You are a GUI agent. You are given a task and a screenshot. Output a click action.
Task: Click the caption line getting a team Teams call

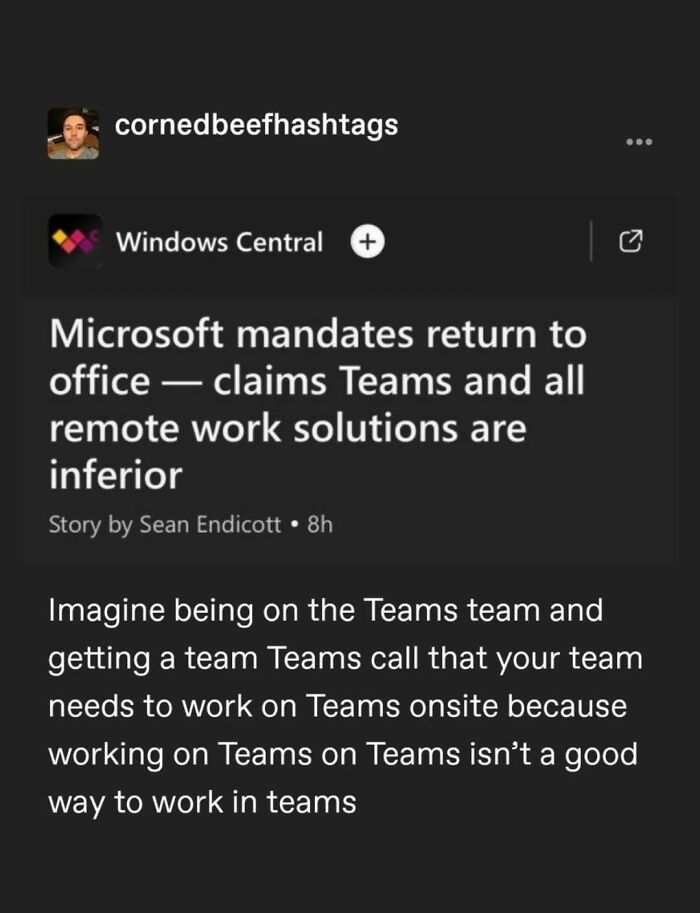(345, 658)
